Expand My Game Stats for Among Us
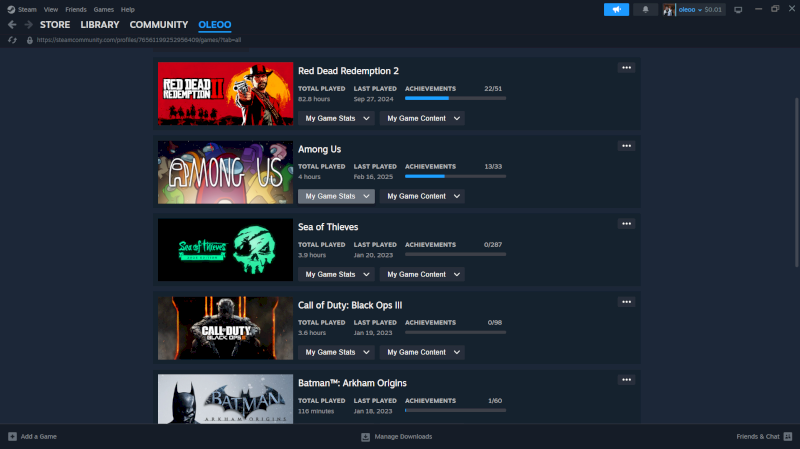Image resolution: width=800 pixels, height=449 pixels. coord(336,196)
